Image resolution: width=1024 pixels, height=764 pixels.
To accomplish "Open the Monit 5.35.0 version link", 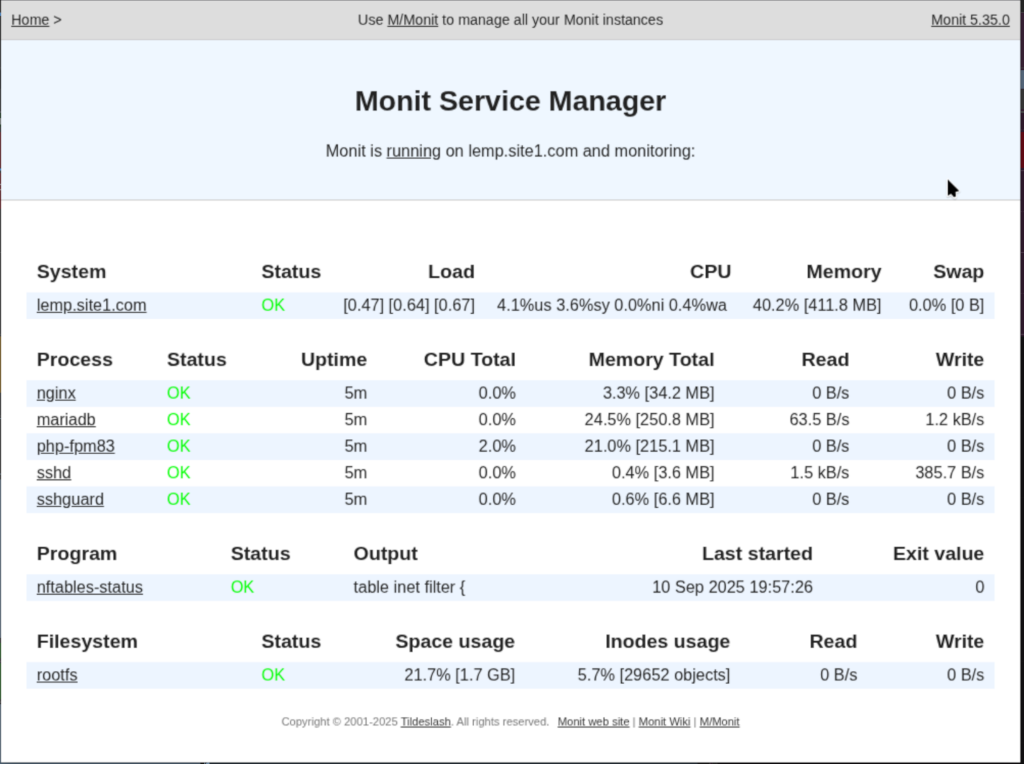I will coord(970,20).
